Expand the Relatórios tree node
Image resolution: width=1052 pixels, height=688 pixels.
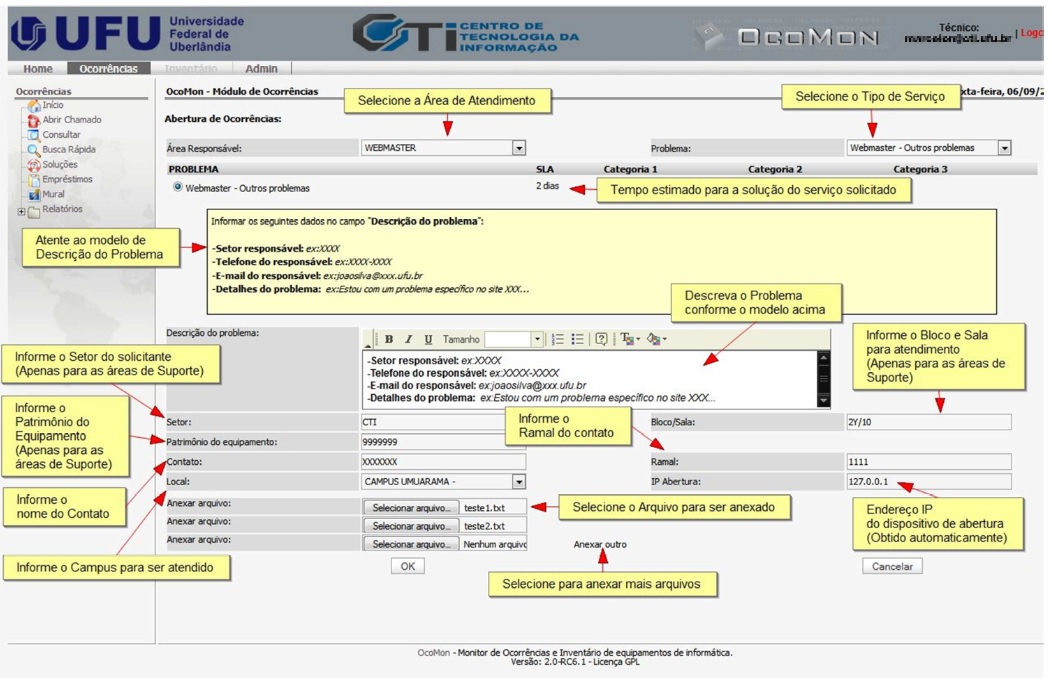tap(21, 211)
